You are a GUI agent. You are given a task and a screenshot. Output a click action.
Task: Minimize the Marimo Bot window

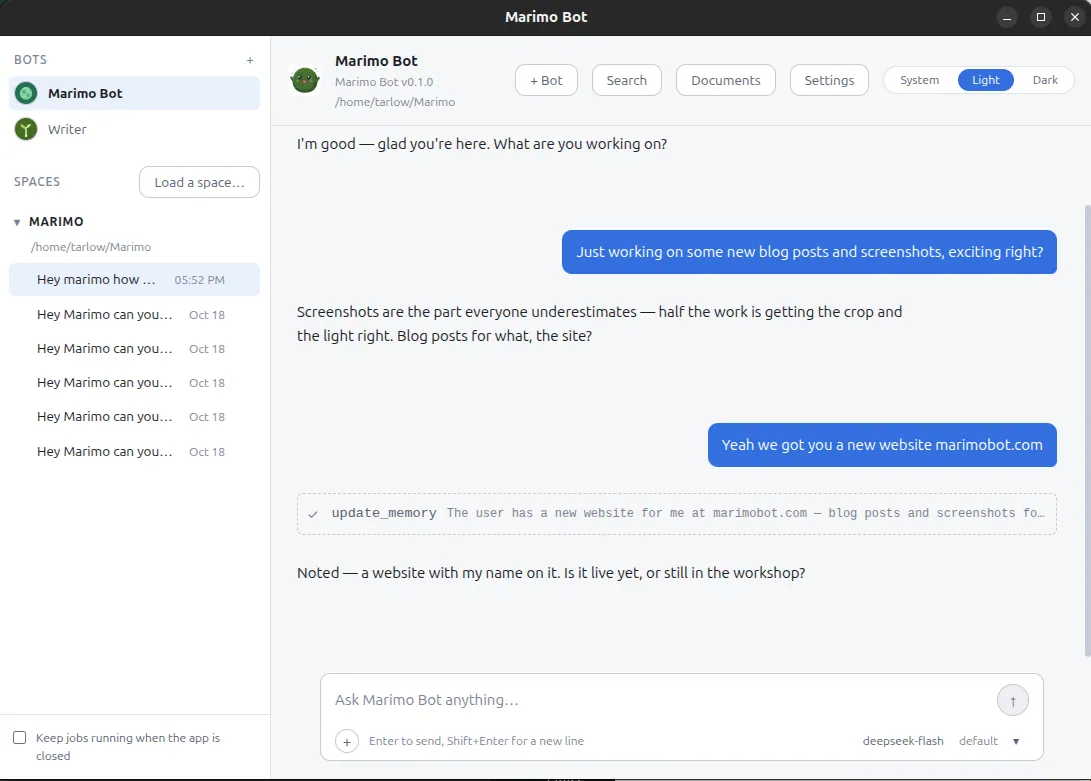pyautogui.click(x=1007, y=17)
